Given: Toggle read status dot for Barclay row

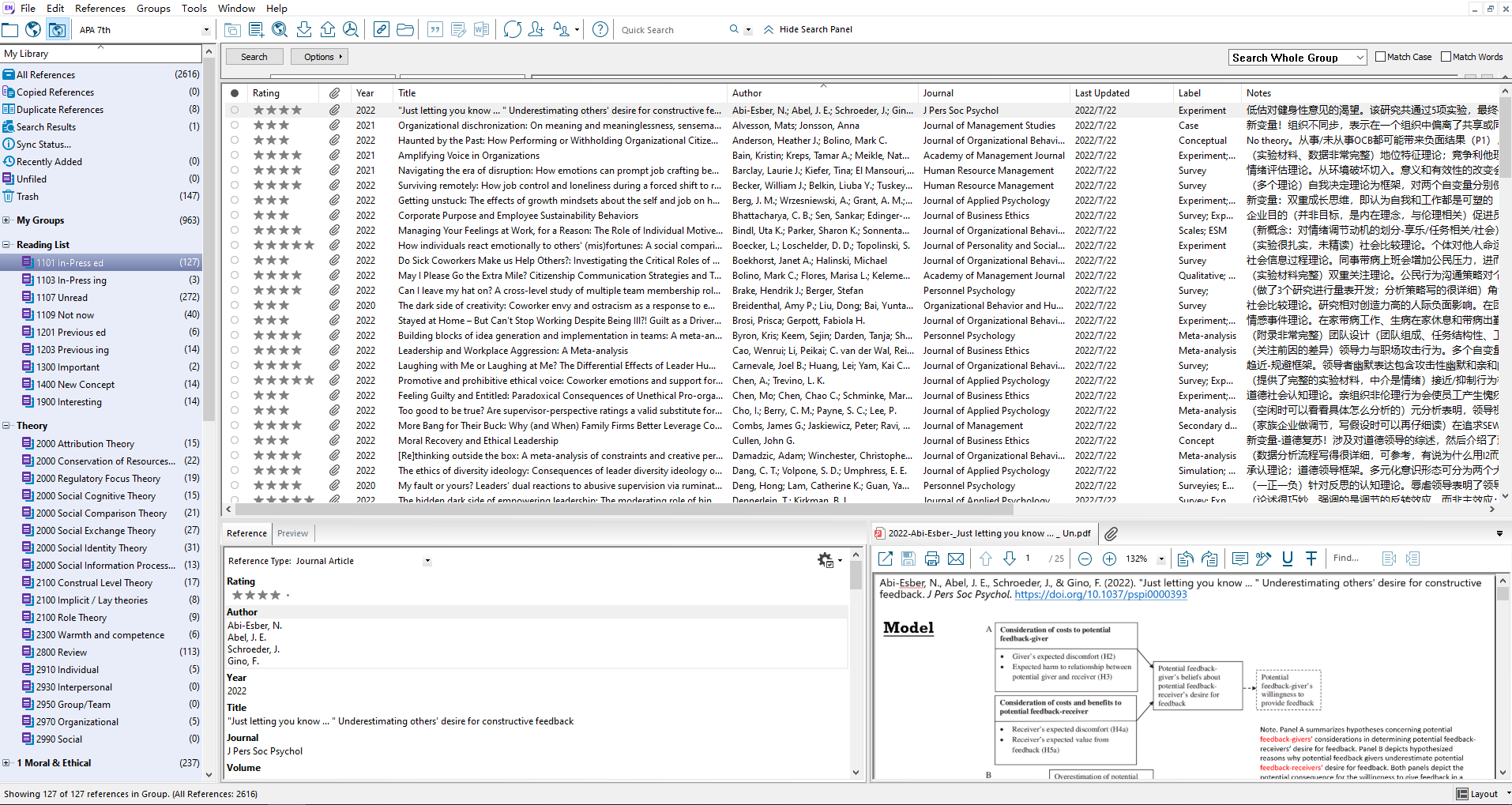Looking at the screenshot, I should 235,170.
